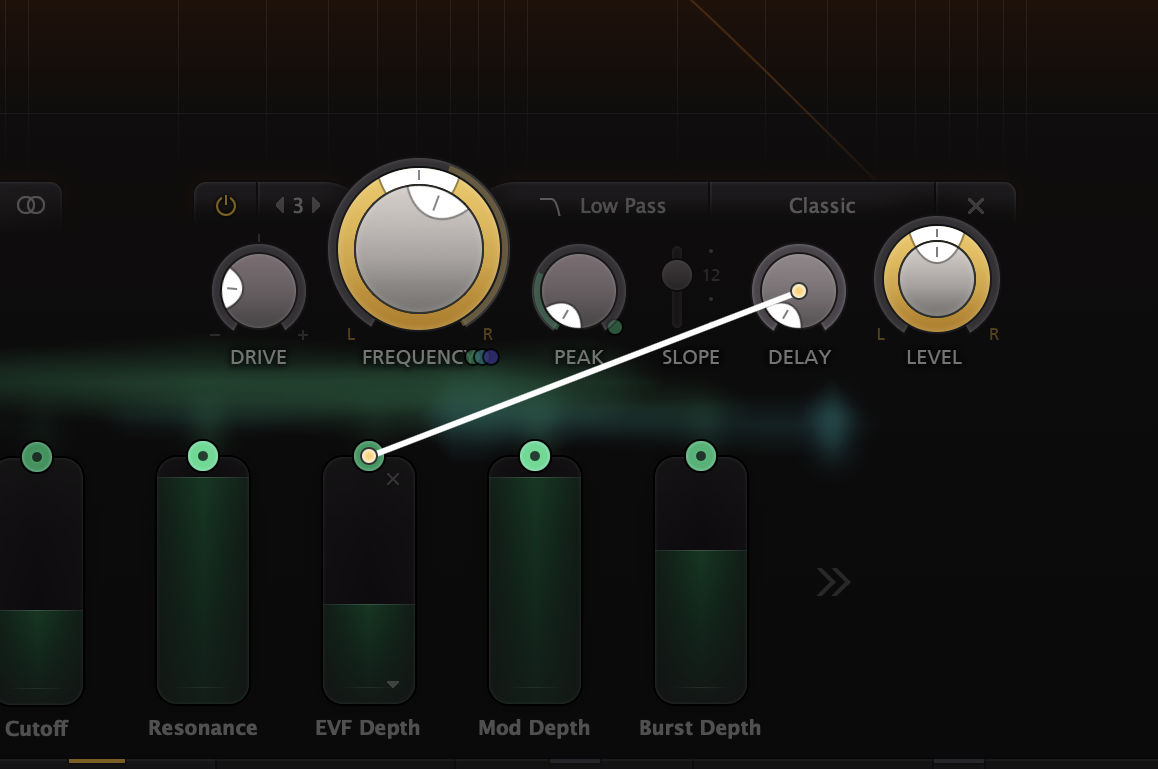Click the pan channel mode icon beside FREQUENCY
The image size is (1158, 769).
[x=482, y=356]
